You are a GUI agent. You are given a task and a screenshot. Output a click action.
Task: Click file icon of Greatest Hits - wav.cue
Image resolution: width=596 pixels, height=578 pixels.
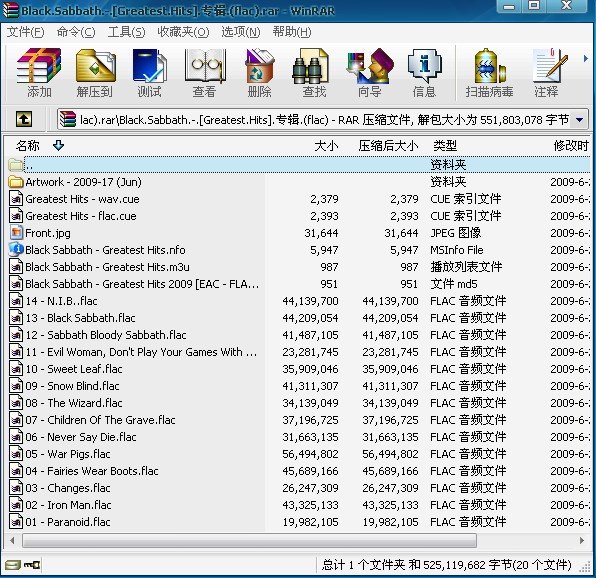click(x=16, y=198)
